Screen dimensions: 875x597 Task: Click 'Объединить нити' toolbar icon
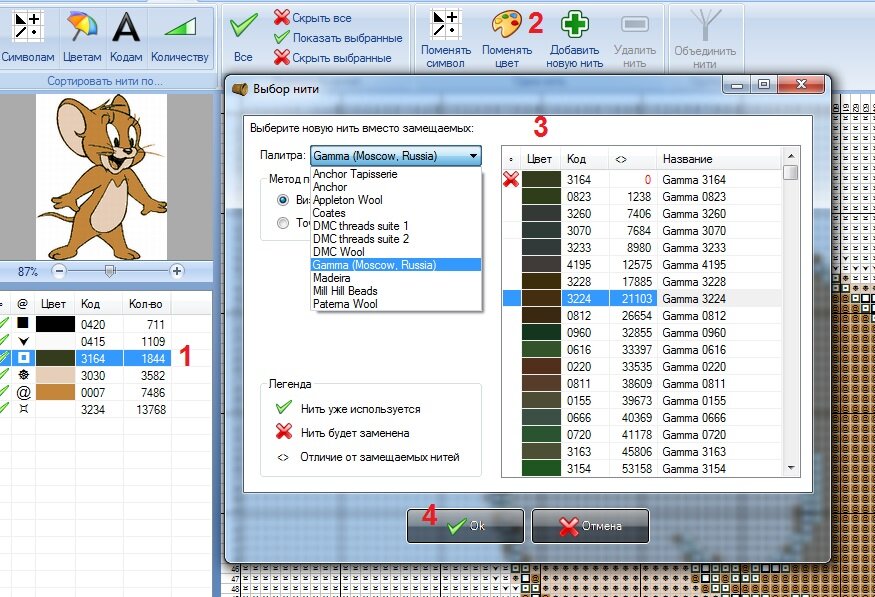tap(705, 25)
